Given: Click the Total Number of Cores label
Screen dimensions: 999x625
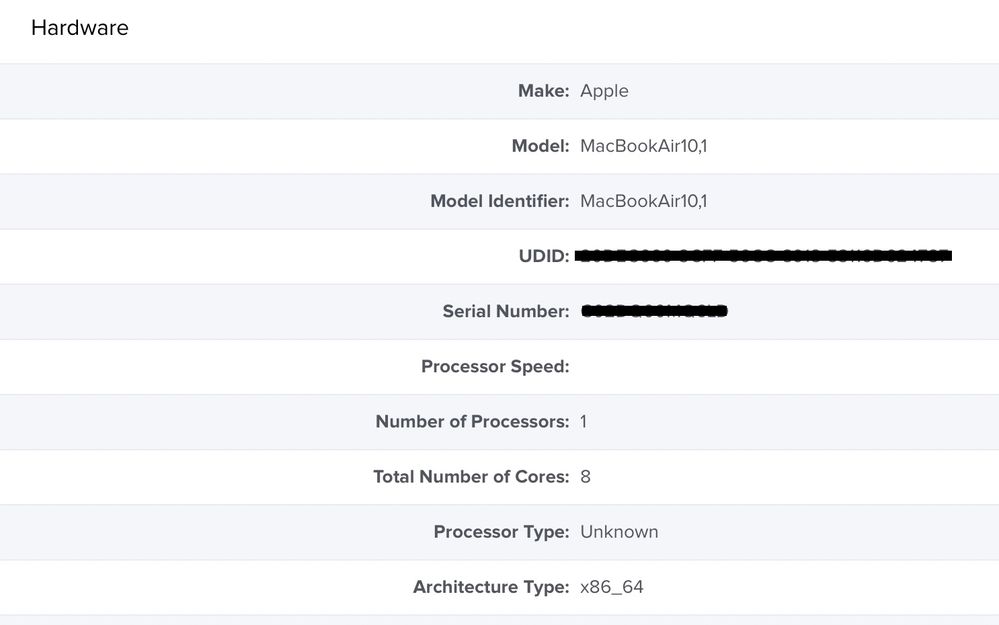Looking at the screenshot, I should pos(471,477).
